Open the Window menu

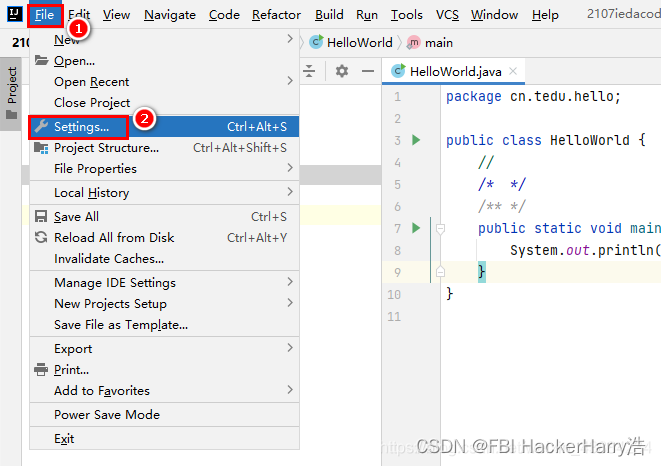[494, 15]
